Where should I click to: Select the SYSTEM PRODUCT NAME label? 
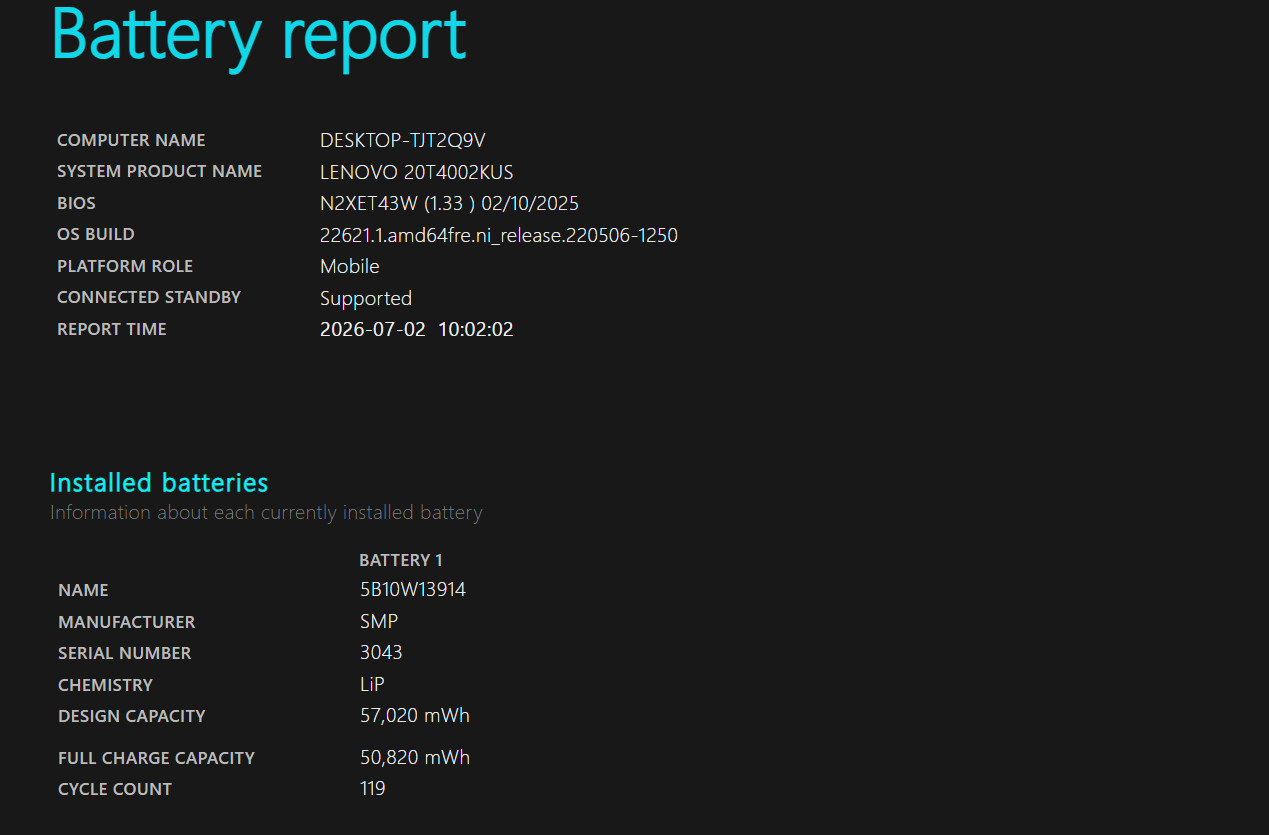tap(159, 171)
